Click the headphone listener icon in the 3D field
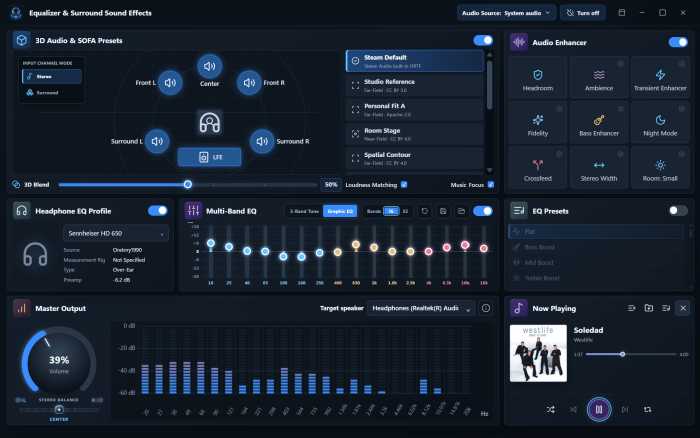The image size is (700, 438). coord(209,122)
